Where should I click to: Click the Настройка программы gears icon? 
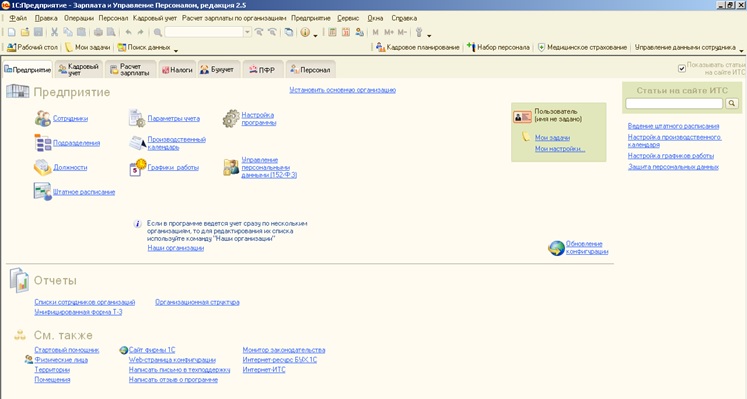click(x=231, y=119)
